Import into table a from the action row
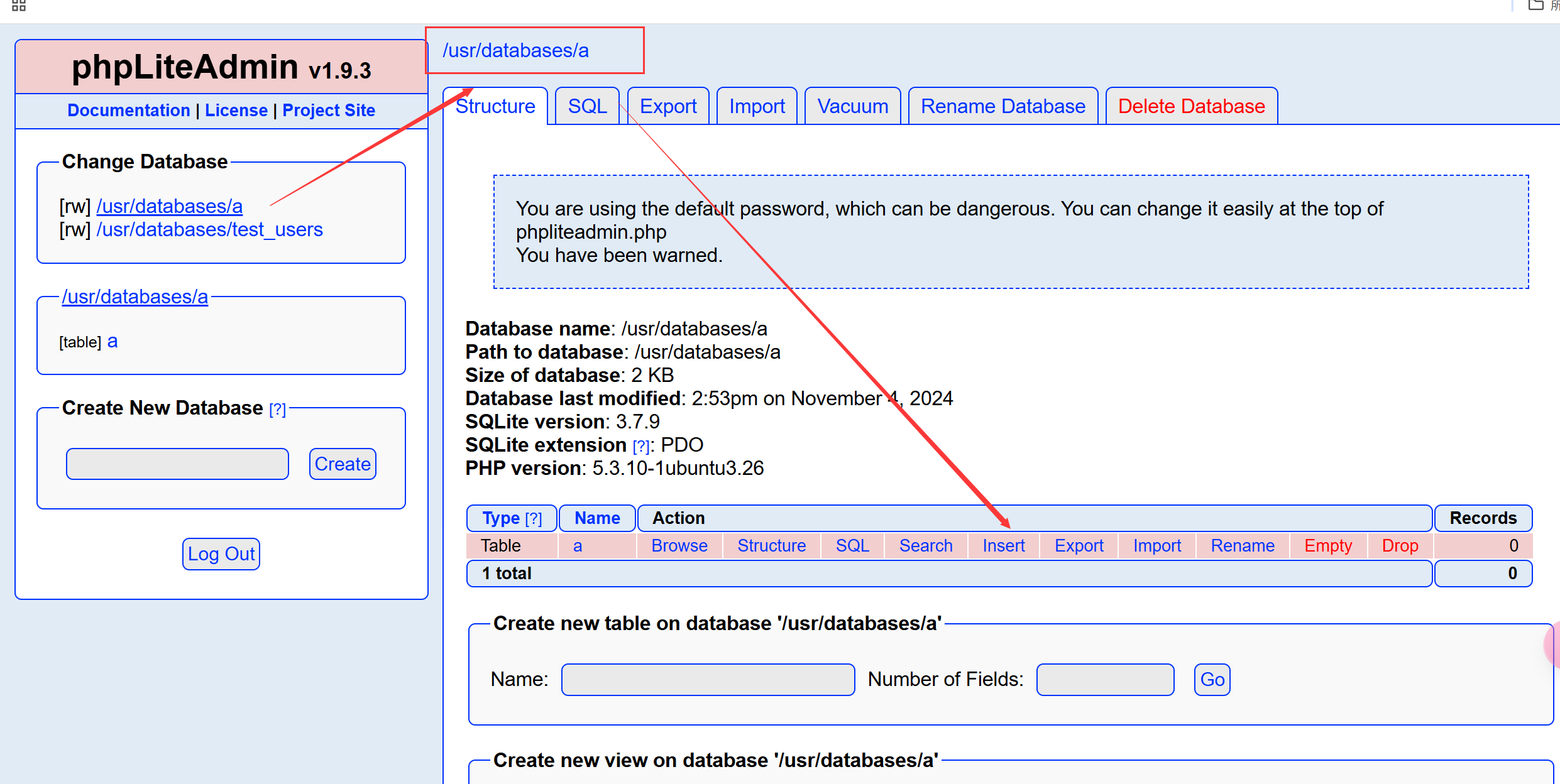The image size is (1560, 784). [1157, 546]
